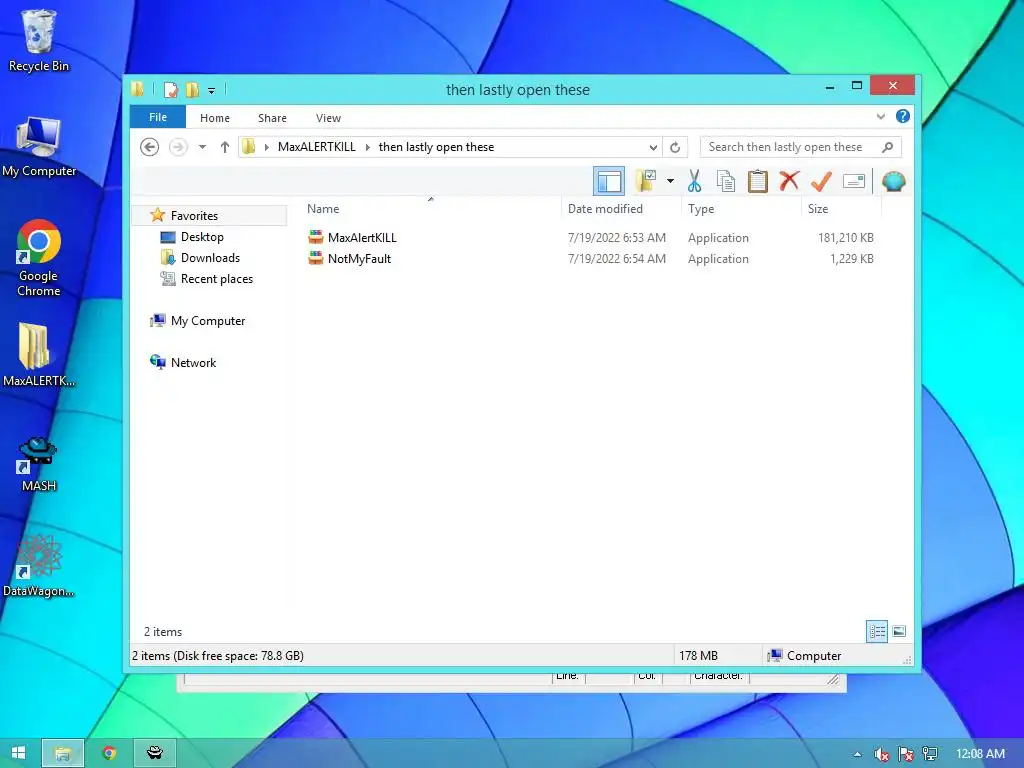Open the Windows Start button
The width and height of the screenshot is (1024, 768).
(18, 753)
